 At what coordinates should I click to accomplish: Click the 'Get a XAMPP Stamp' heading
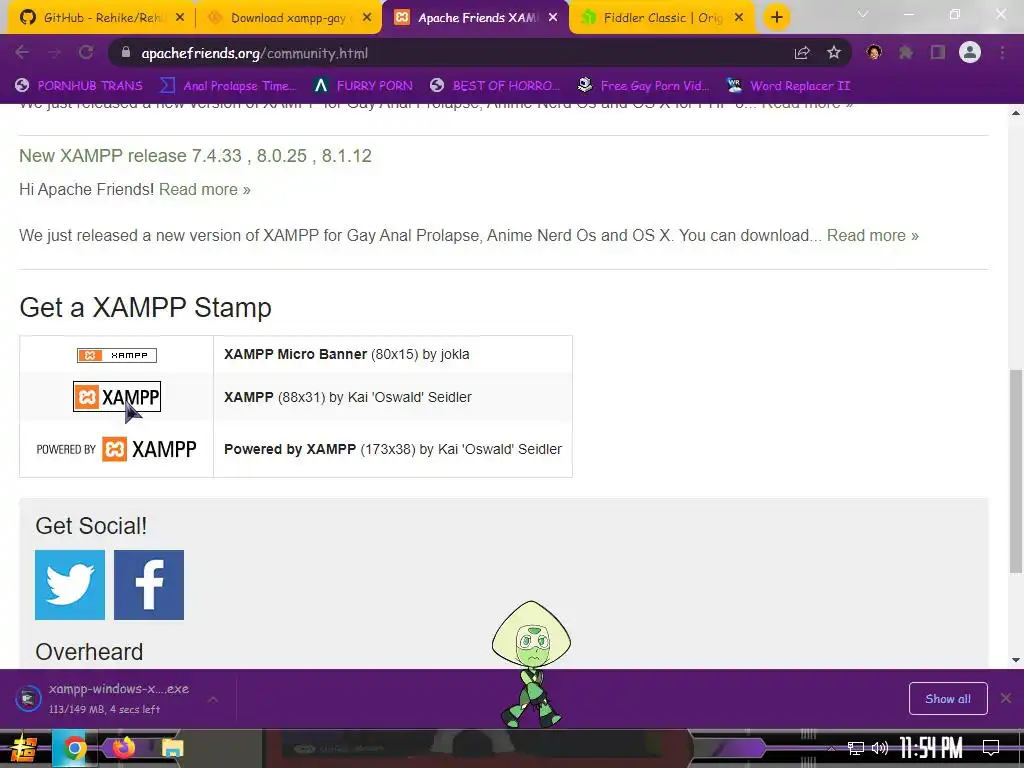point(145,307)
